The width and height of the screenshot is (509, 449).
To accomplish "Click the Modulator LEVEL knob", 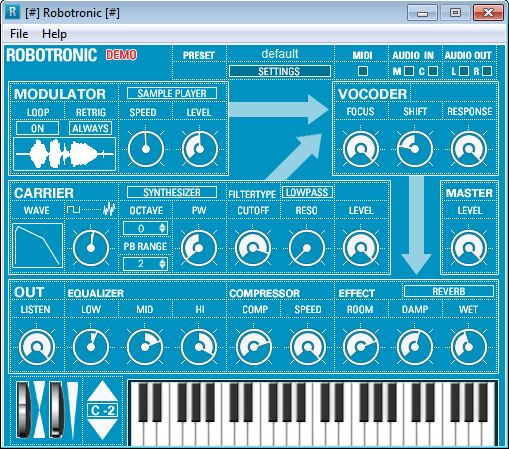I will 200,149.
